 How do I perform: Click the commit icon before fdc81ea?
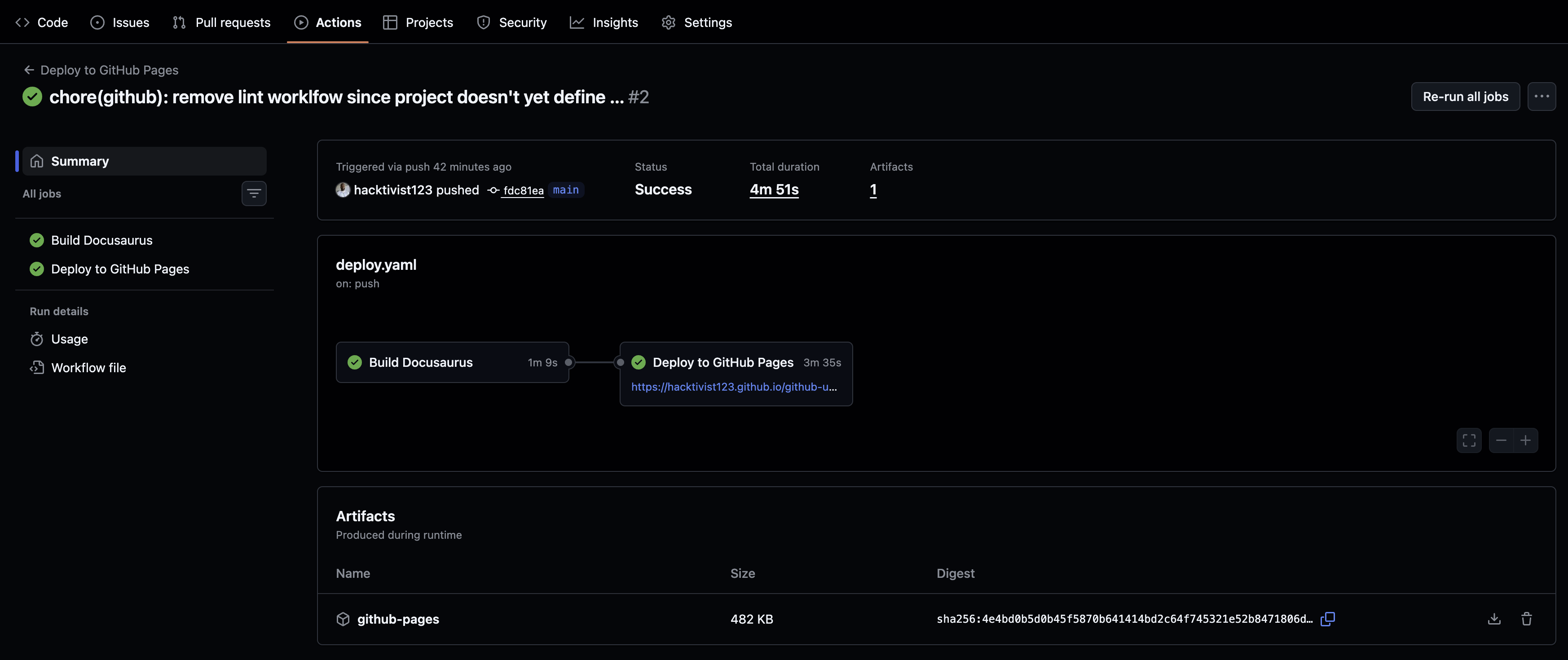pos(493,190)
